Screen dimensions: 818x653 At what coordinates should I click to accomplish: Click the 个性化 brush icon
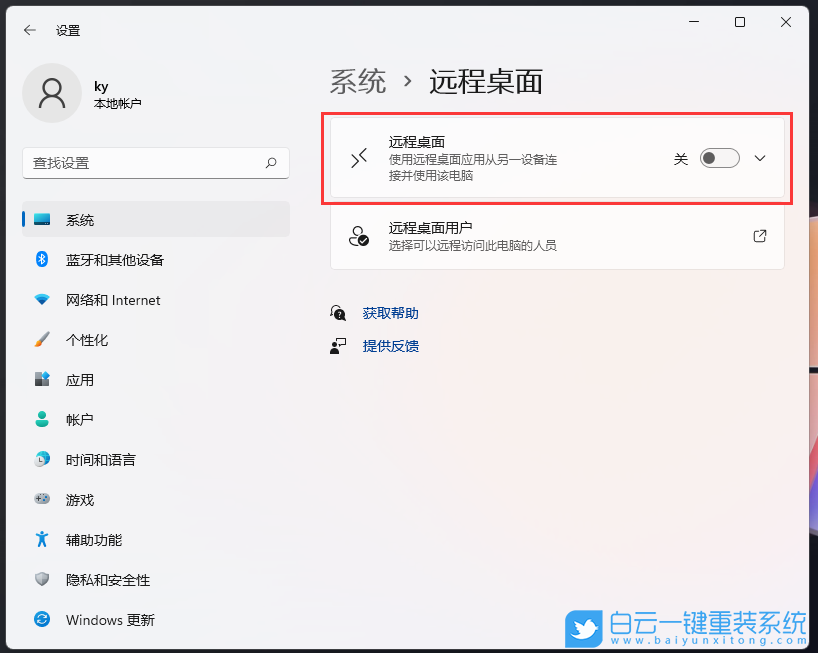41,339
